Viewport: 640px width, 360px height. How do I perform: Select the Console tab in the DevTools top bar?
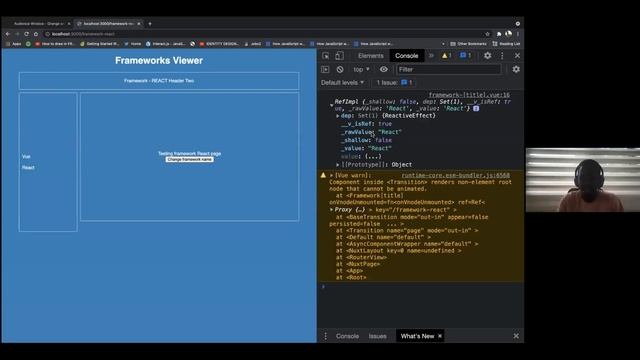click(406, 56)
